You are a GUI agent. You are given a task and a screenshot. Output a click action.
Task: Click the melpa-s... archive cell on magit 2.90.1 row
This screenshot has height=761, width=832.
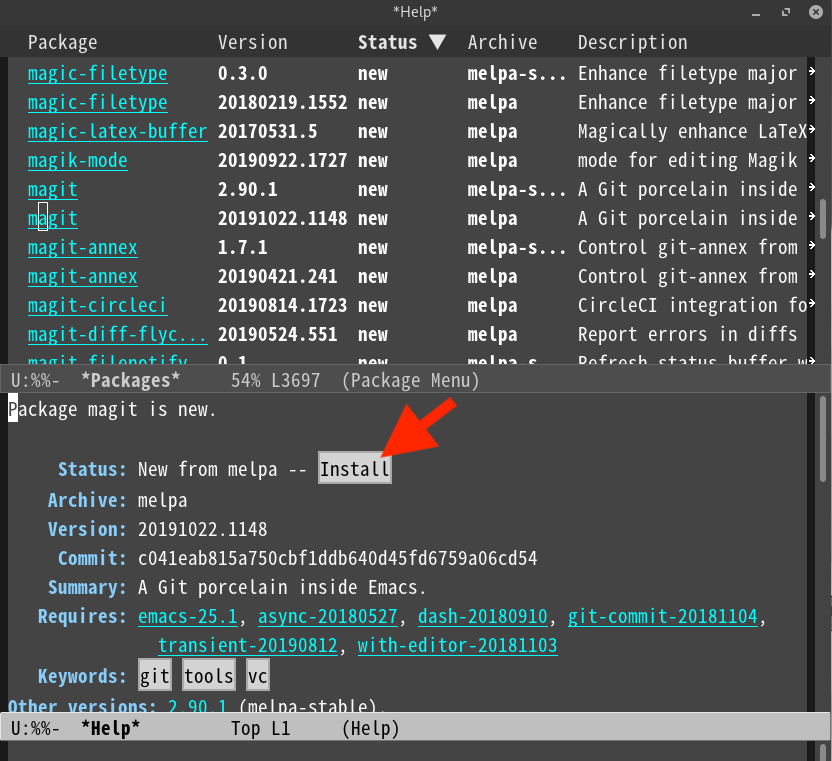[x=517, y=189]
